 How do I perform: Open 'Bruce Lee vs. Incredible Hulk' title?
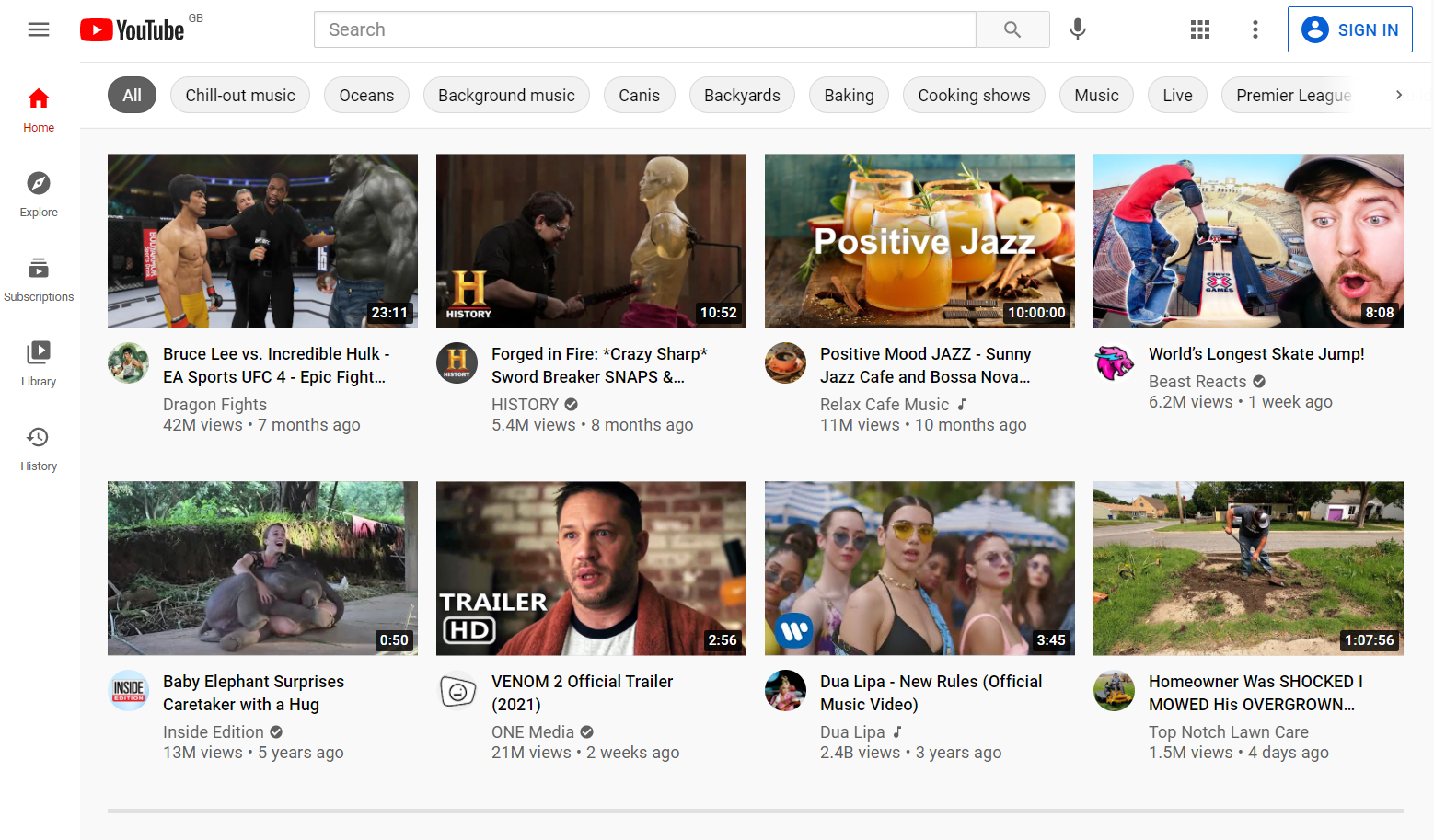click(x=276, y=365)
